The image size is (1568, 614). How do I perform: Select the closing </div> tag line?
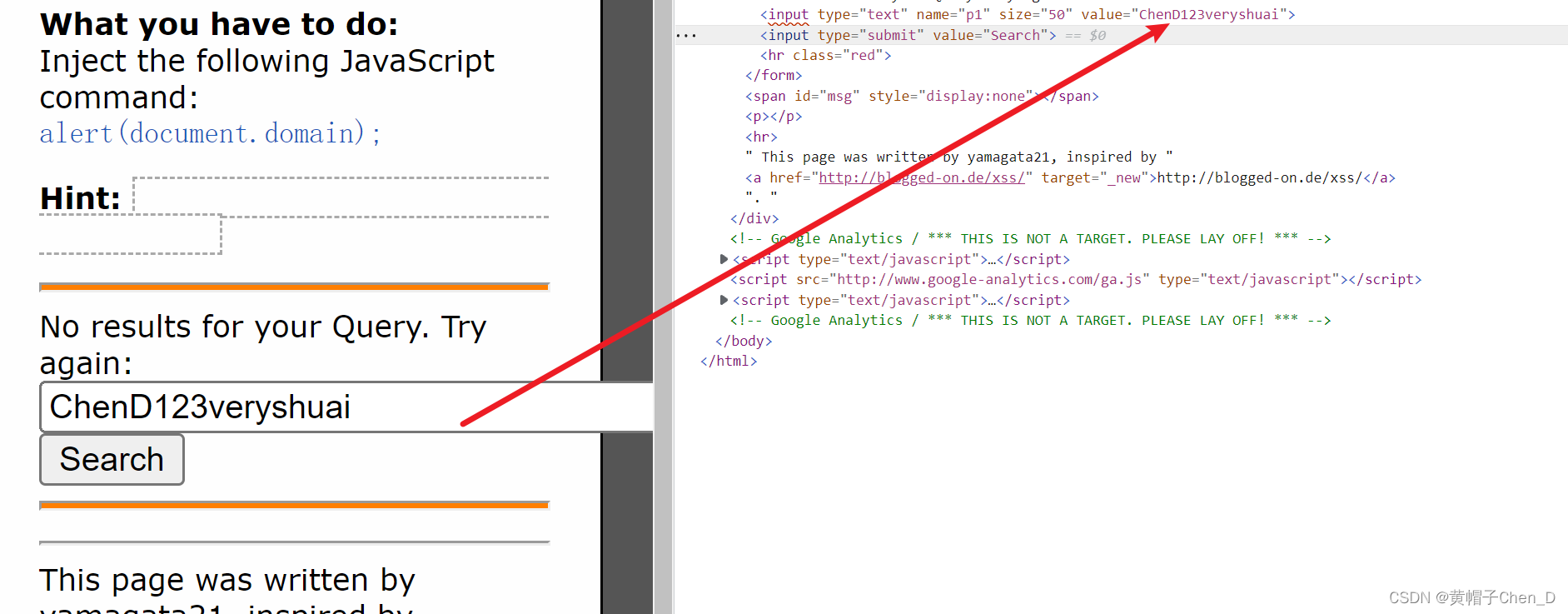(754, 218)
